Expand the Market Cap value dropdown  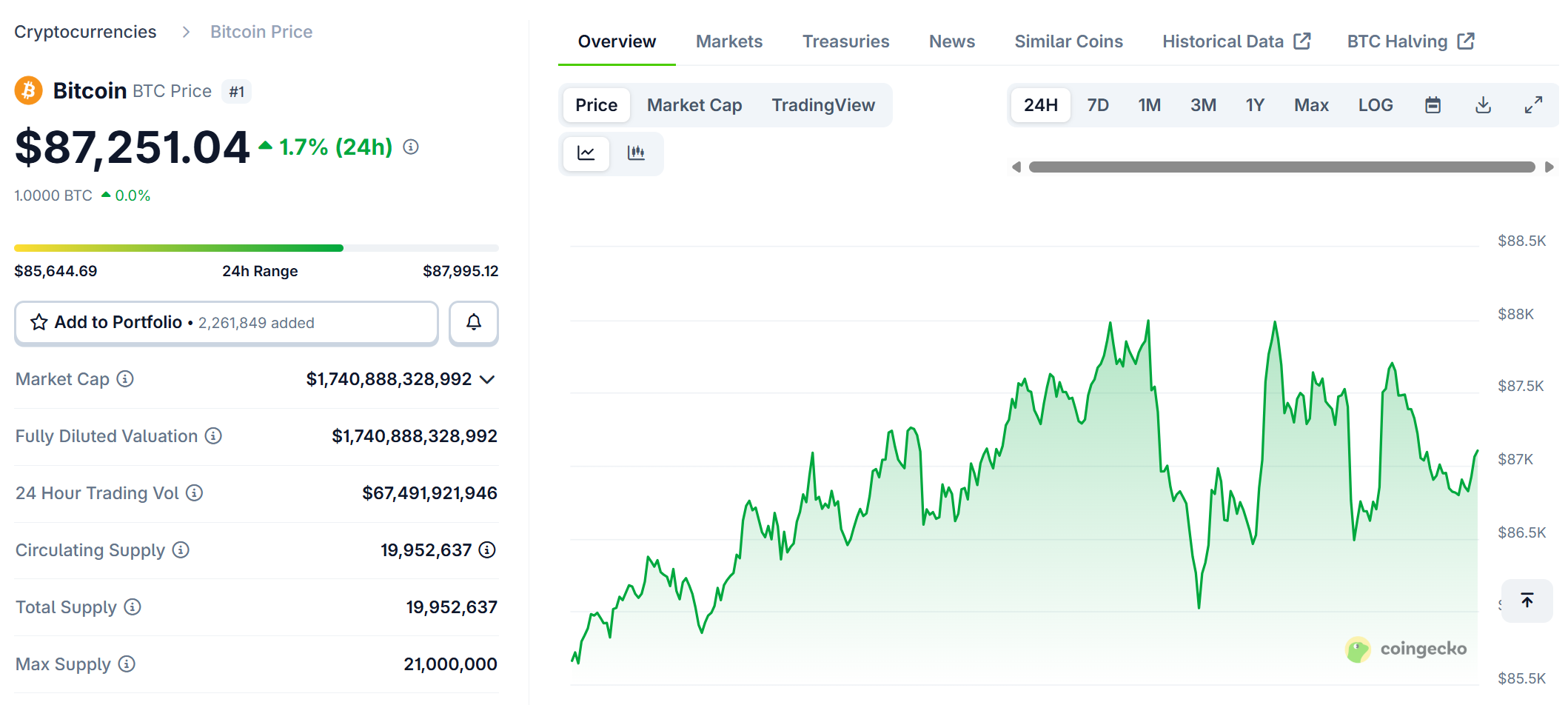click(x=487, y=379)
